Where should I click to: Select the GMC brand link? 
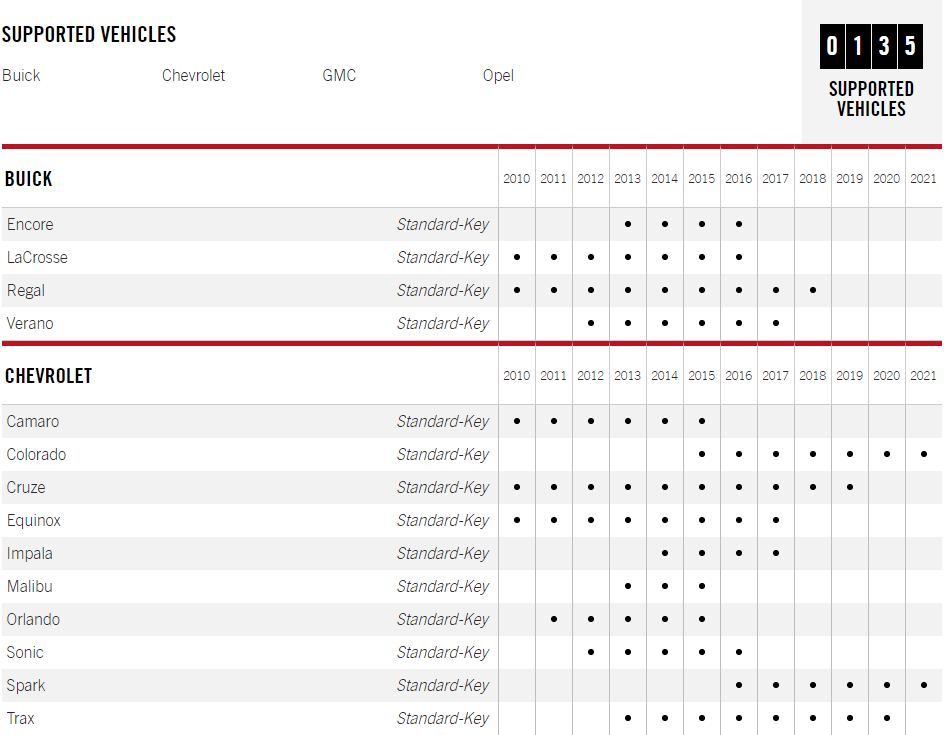pos(339,76)
